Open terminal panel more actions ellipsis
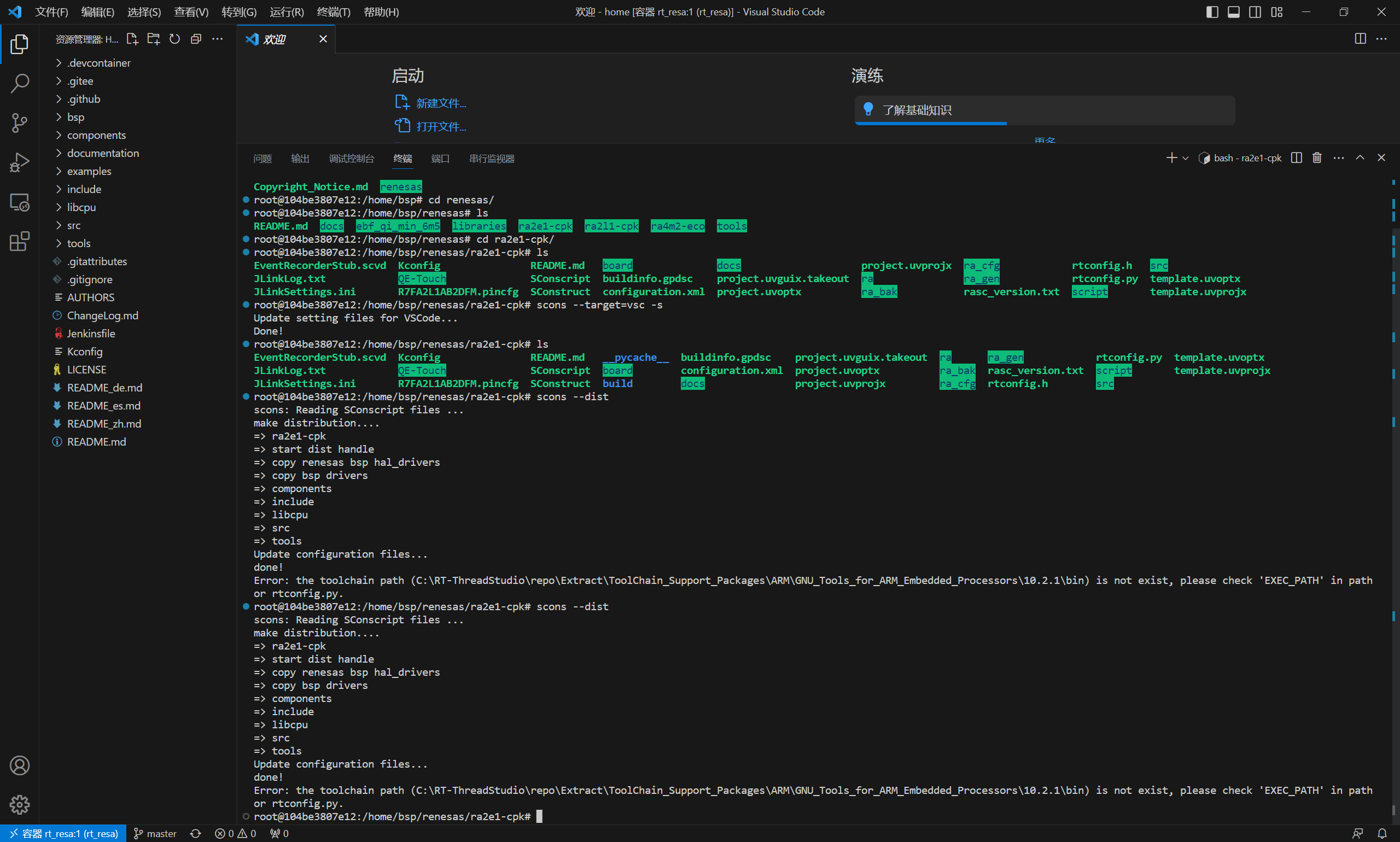 tap(1339, 157)
